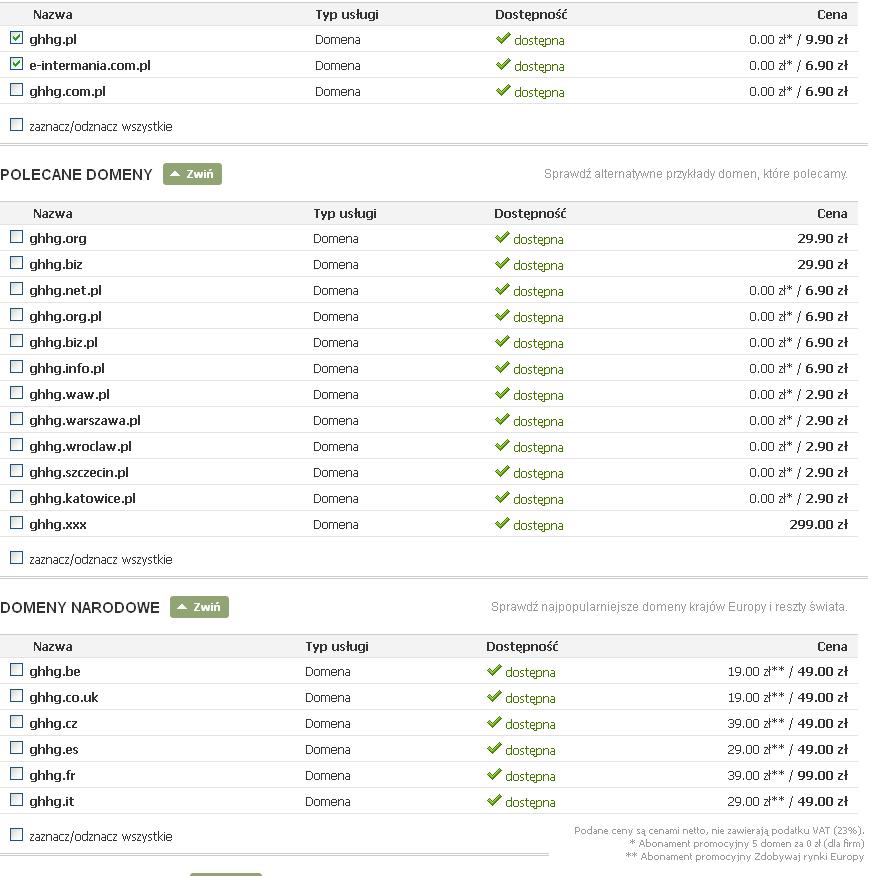Click the availability checkmark for ghhg.xxx
Image resolution: width=886 pixels, height=876 pixels.
pyautogui.click(x=502, y=523)
